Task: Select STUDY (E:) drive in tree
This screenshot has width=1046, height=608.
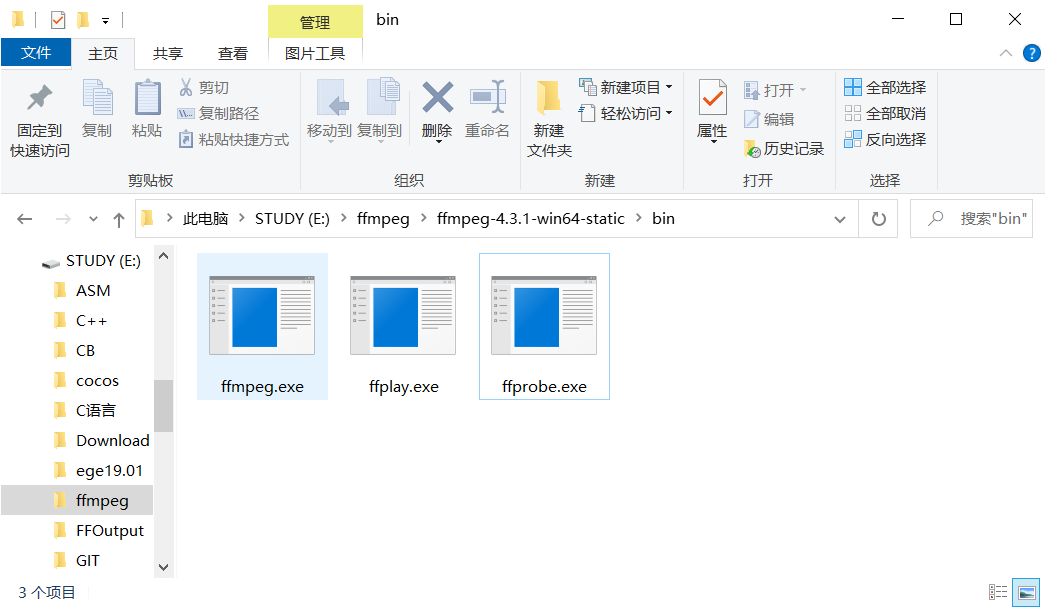Action: (91, 261)
